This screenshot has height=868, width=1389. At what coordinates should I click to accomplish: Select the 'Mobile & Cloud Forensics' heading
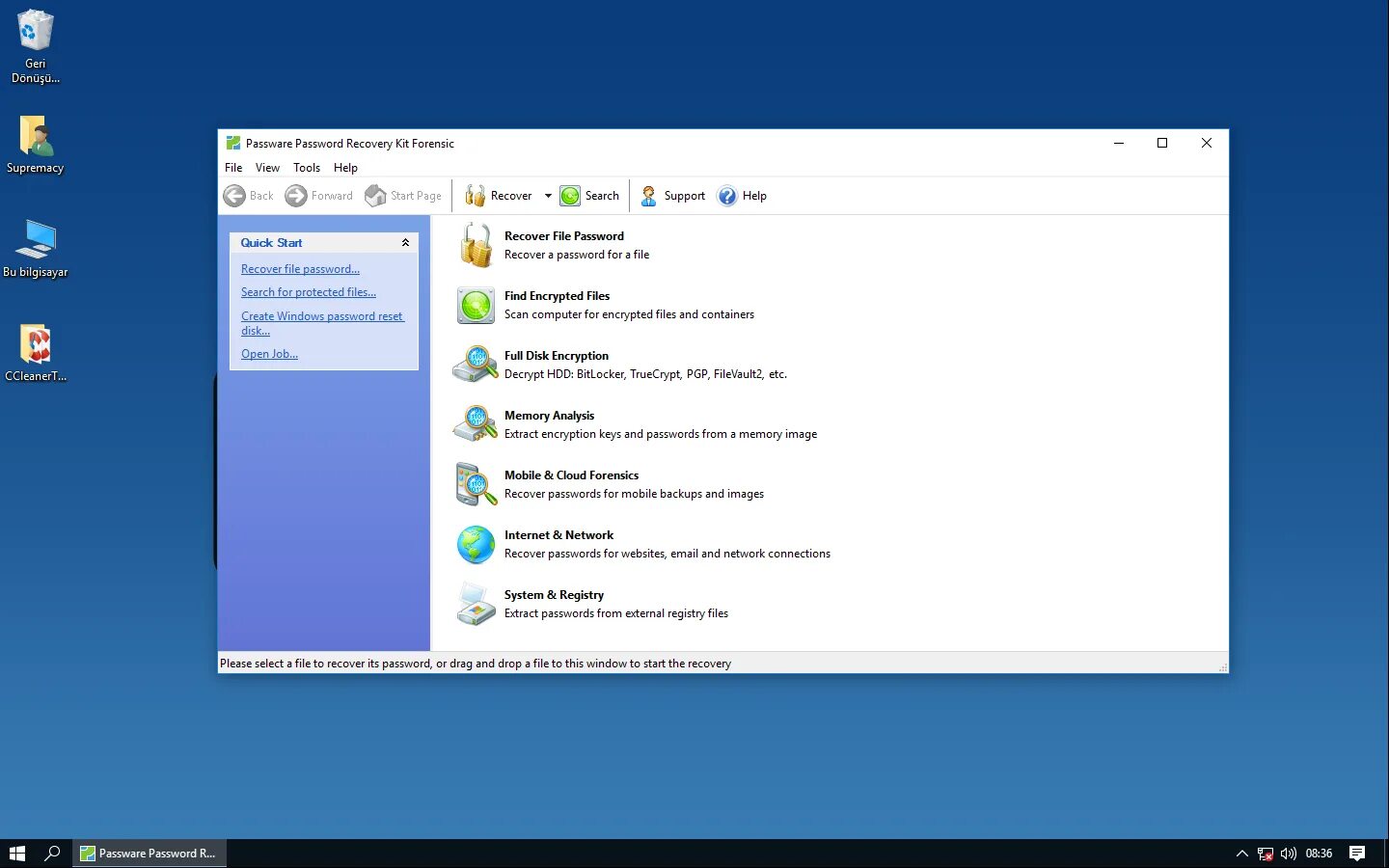[571, 475]
